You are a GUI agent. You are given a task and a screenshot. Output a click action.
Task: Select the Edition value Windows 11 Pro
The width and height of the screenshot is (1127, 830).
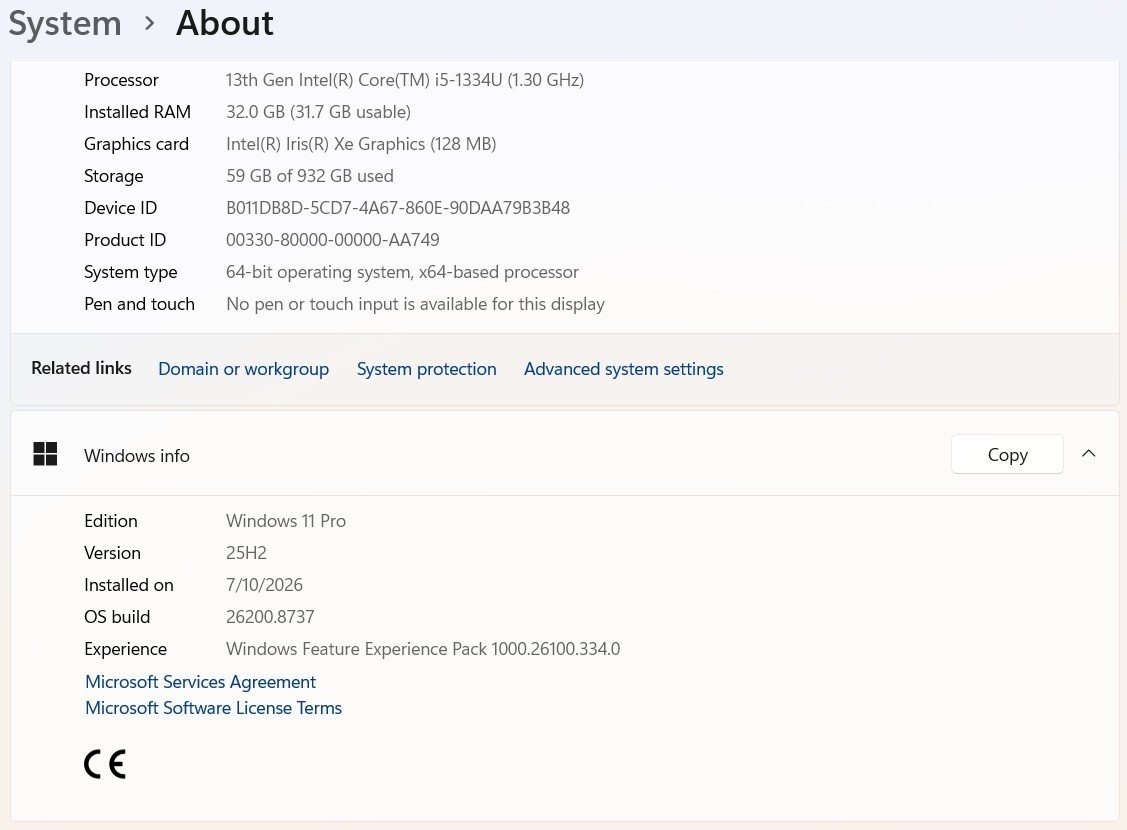(x=286, y=521)
